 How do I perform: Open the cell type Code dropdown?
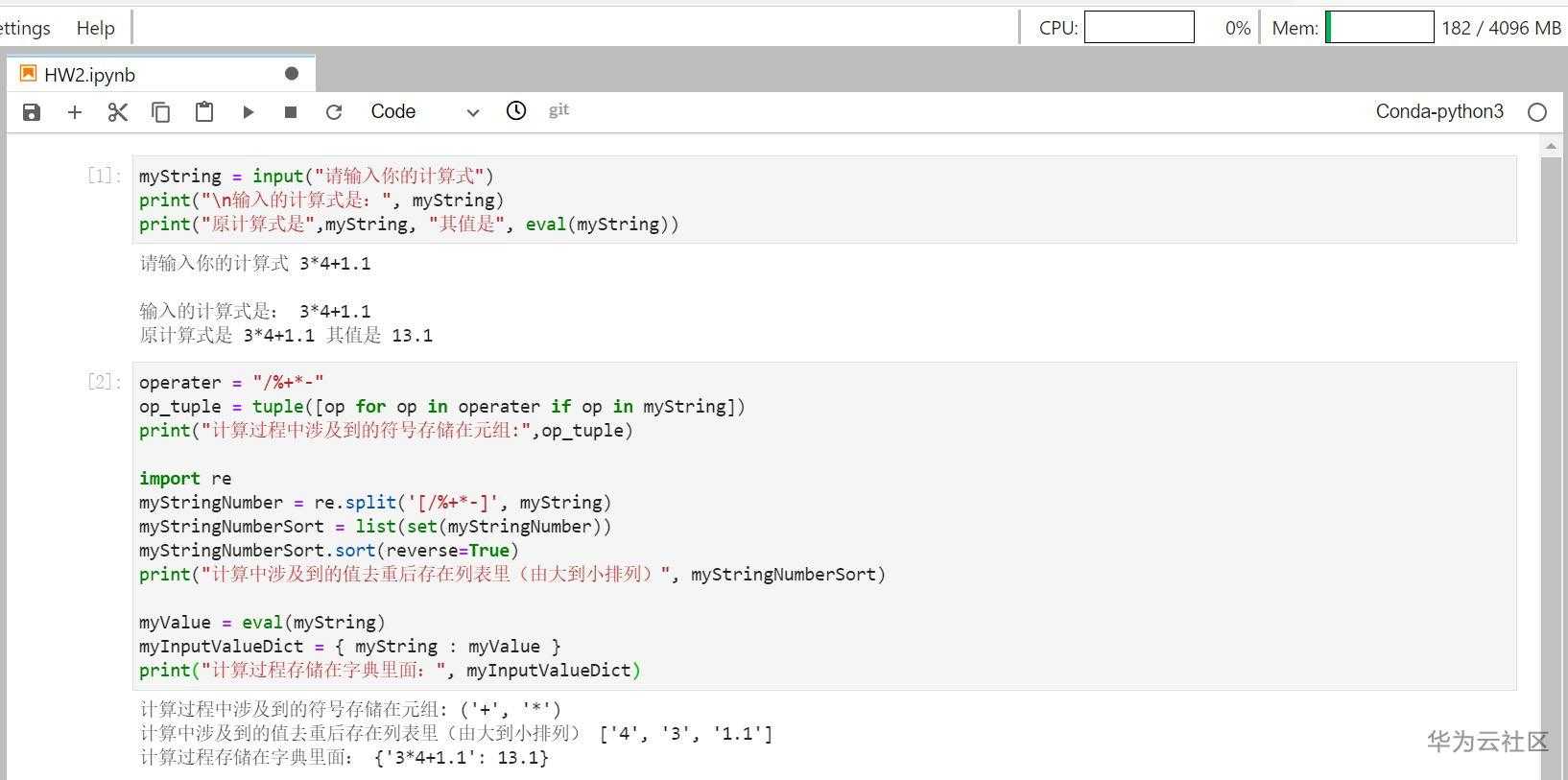coord(424,112)
